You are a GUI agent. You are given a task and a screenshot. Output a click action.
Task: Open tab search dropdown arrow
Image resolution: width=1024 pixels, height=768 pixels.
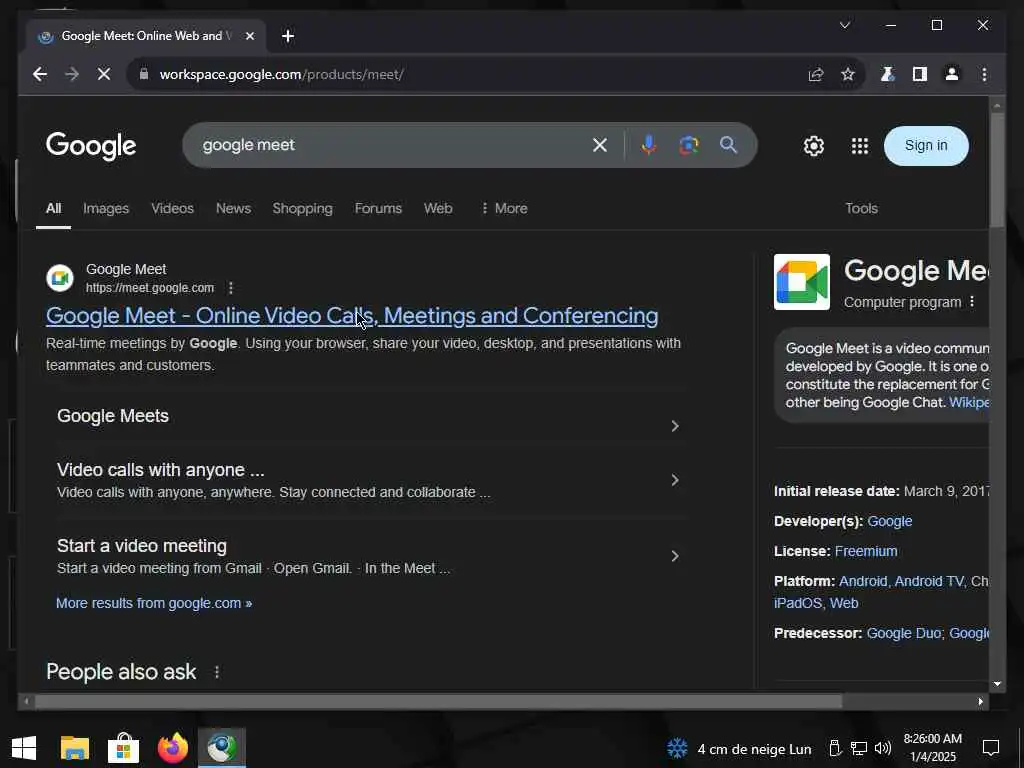click(844, 25)
